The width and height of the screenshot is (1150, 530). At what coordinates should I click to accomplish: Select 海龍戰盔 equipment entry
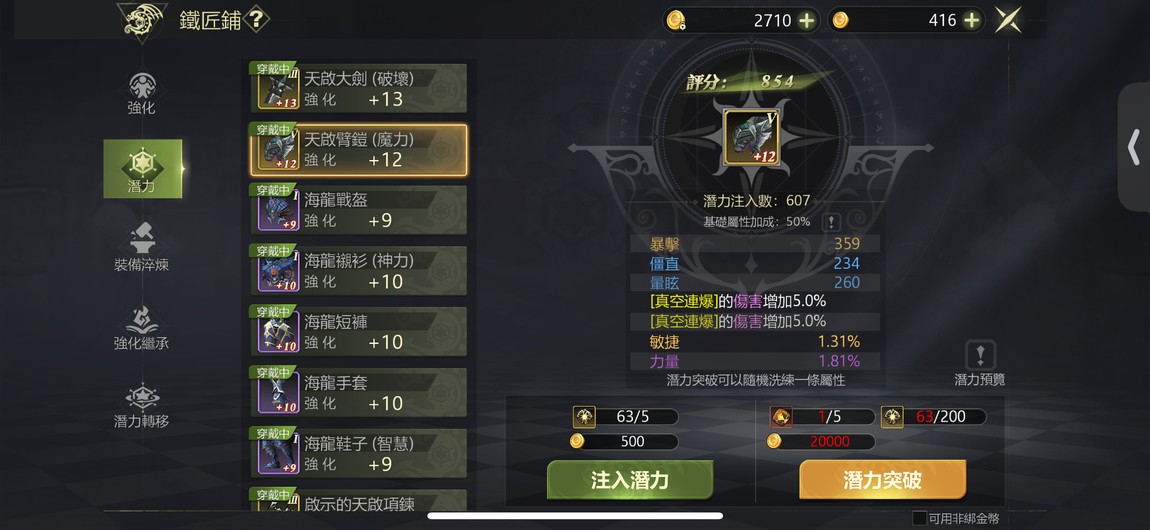[358, 210]
